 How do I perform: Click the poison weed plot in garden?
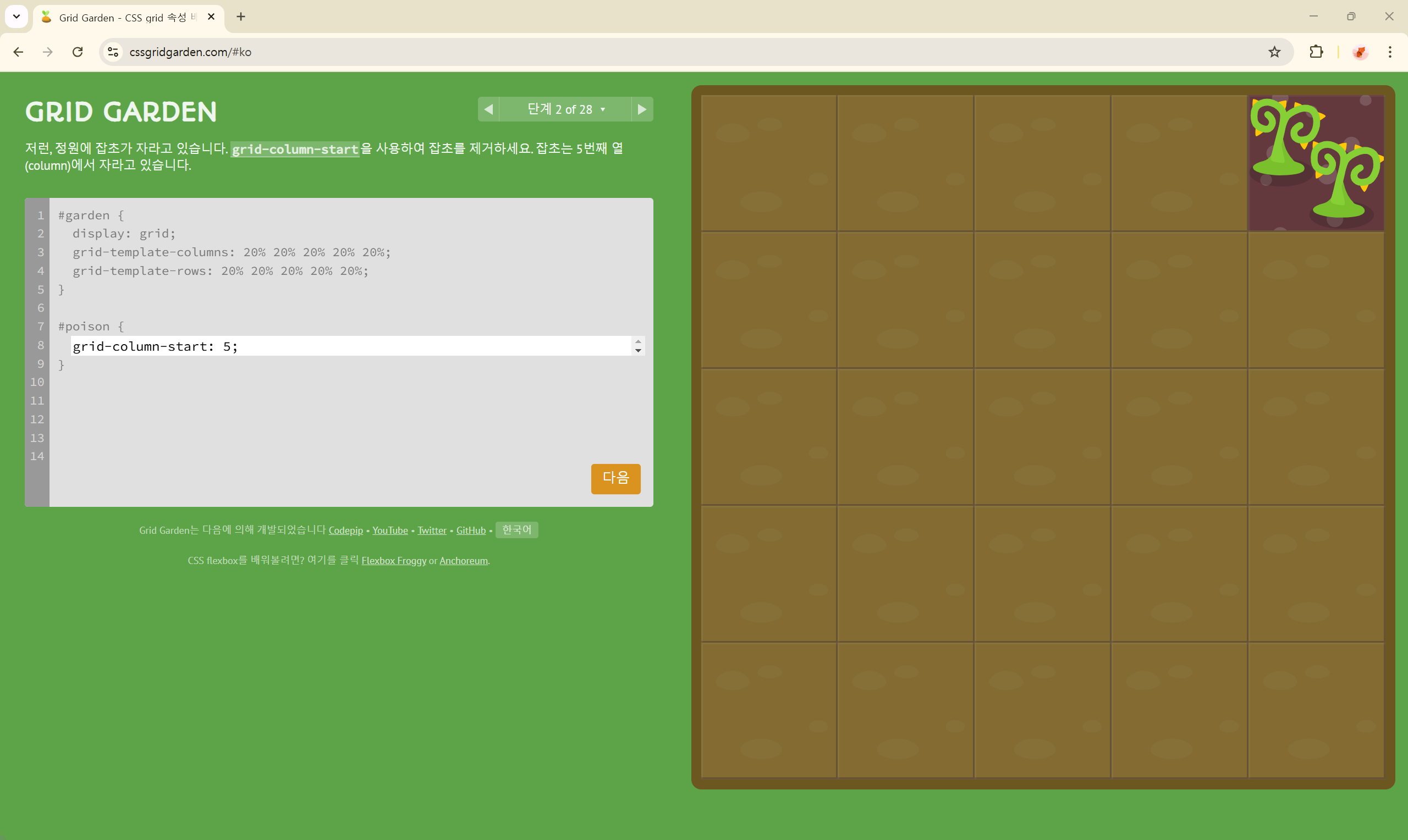tap(1316, 163)
